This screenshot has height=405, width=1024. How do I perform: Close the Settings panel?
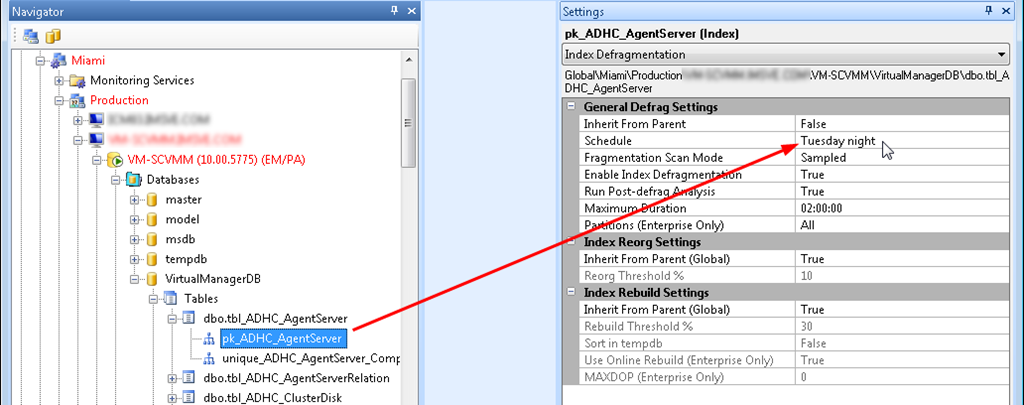(x=1008, y=11)
